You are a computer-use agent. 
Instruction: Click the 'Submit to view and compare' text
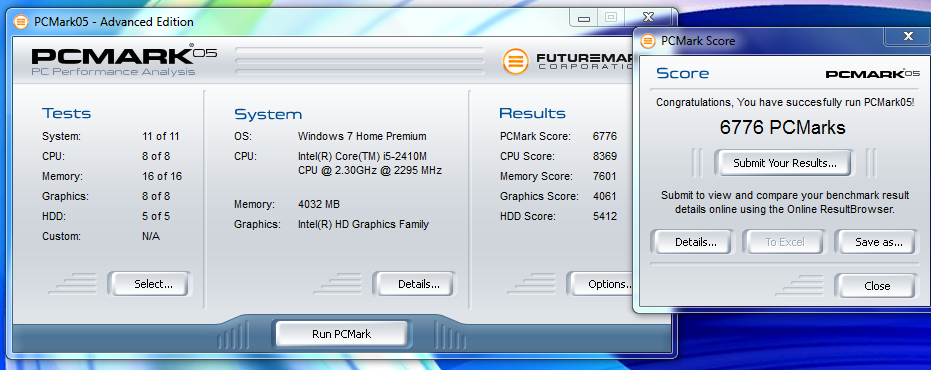(x=784, y=202)
